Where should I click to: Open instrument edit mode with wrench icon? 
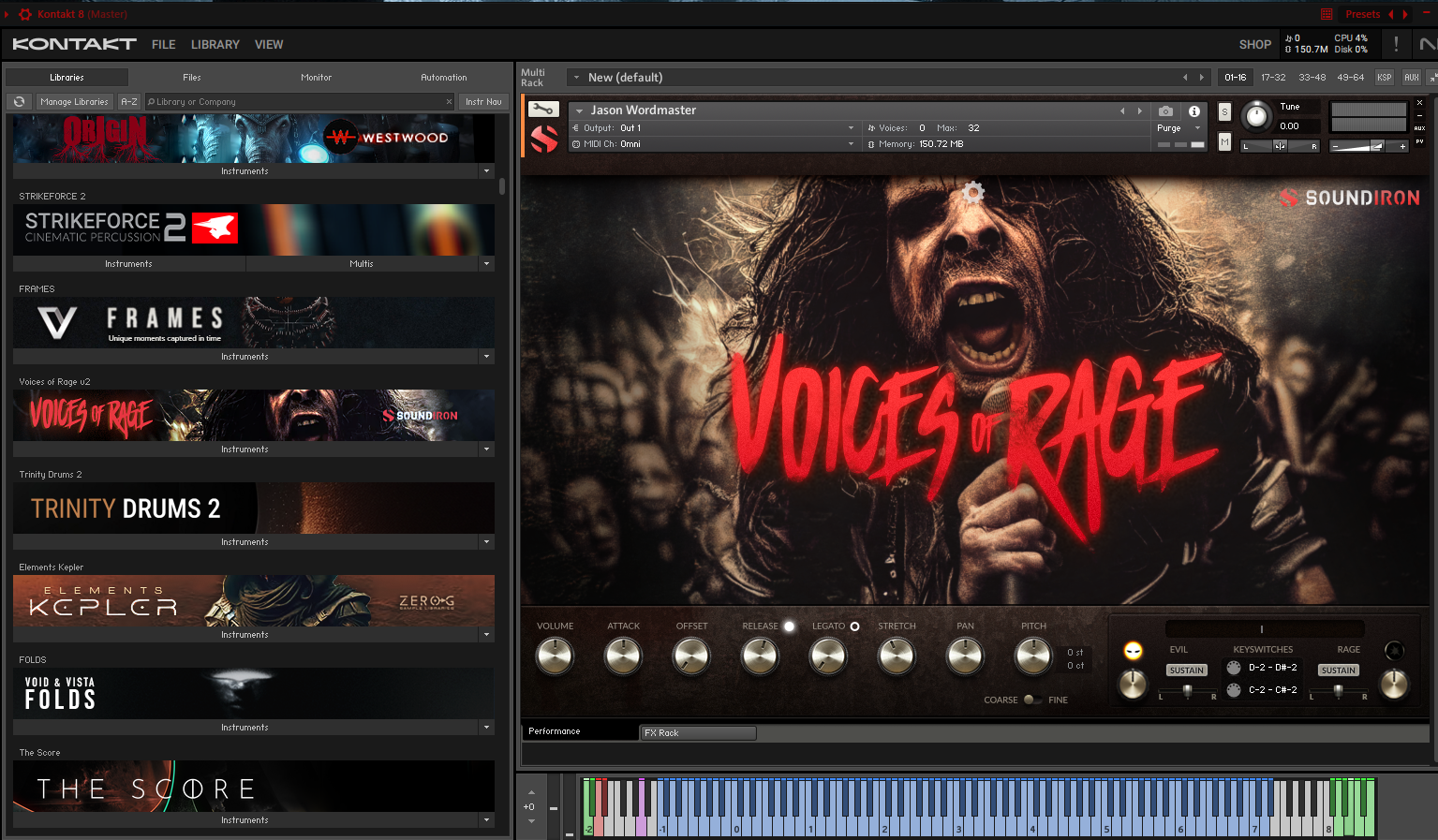pos(543,110)
